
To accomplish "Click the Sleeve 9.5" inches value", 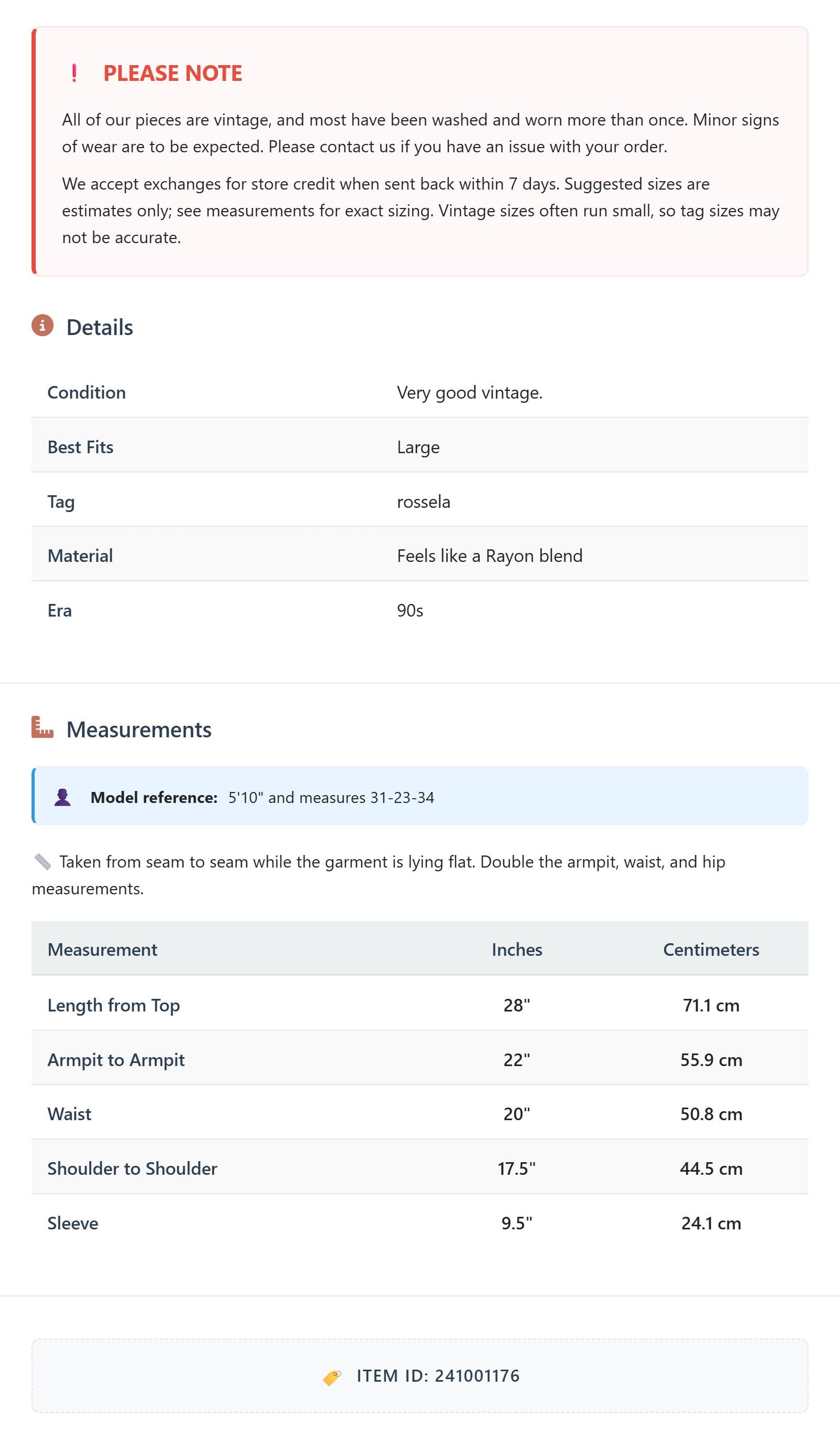I will tap(517, 1223).
